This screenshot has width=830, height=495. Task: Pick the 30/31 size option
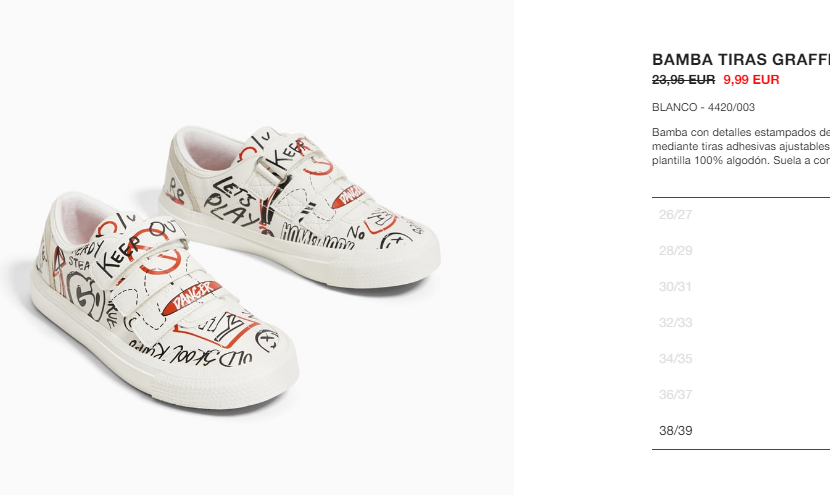point(741,286)
